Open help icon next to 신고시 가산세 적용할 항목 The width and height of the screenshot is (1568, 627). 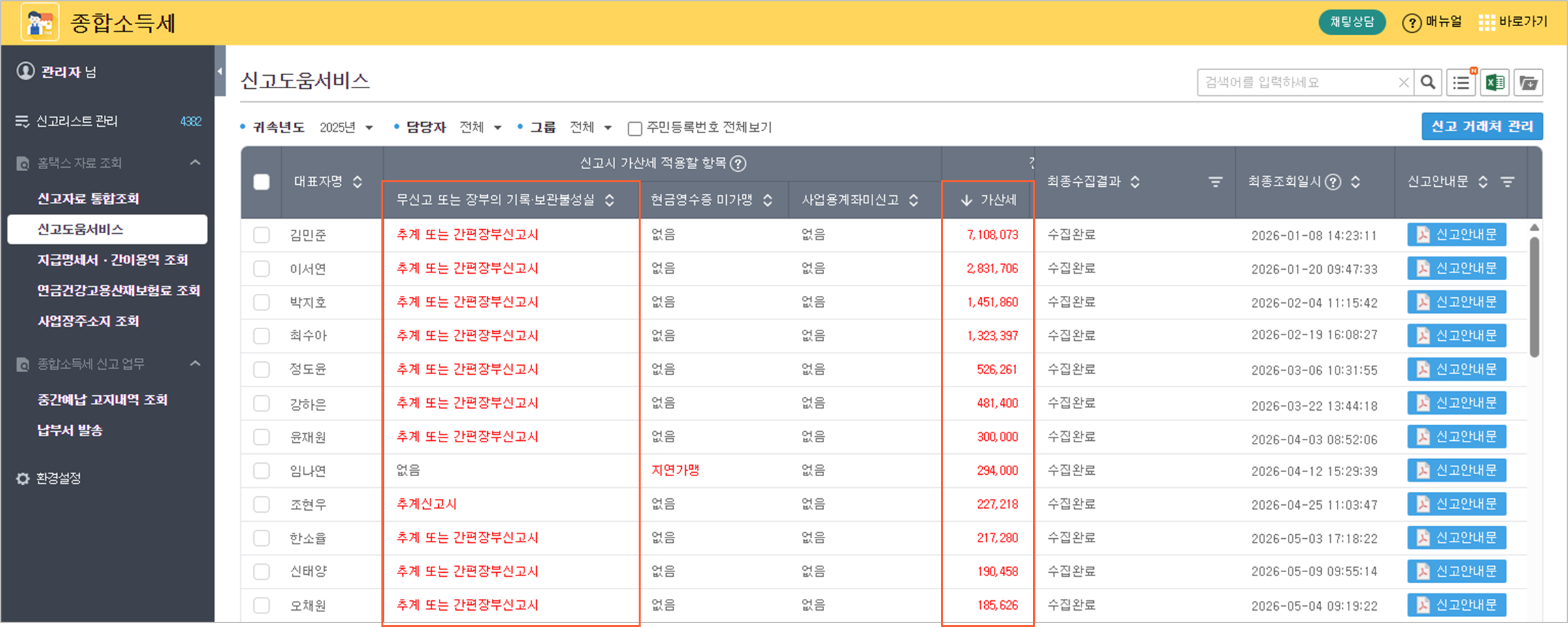point(738,163)
